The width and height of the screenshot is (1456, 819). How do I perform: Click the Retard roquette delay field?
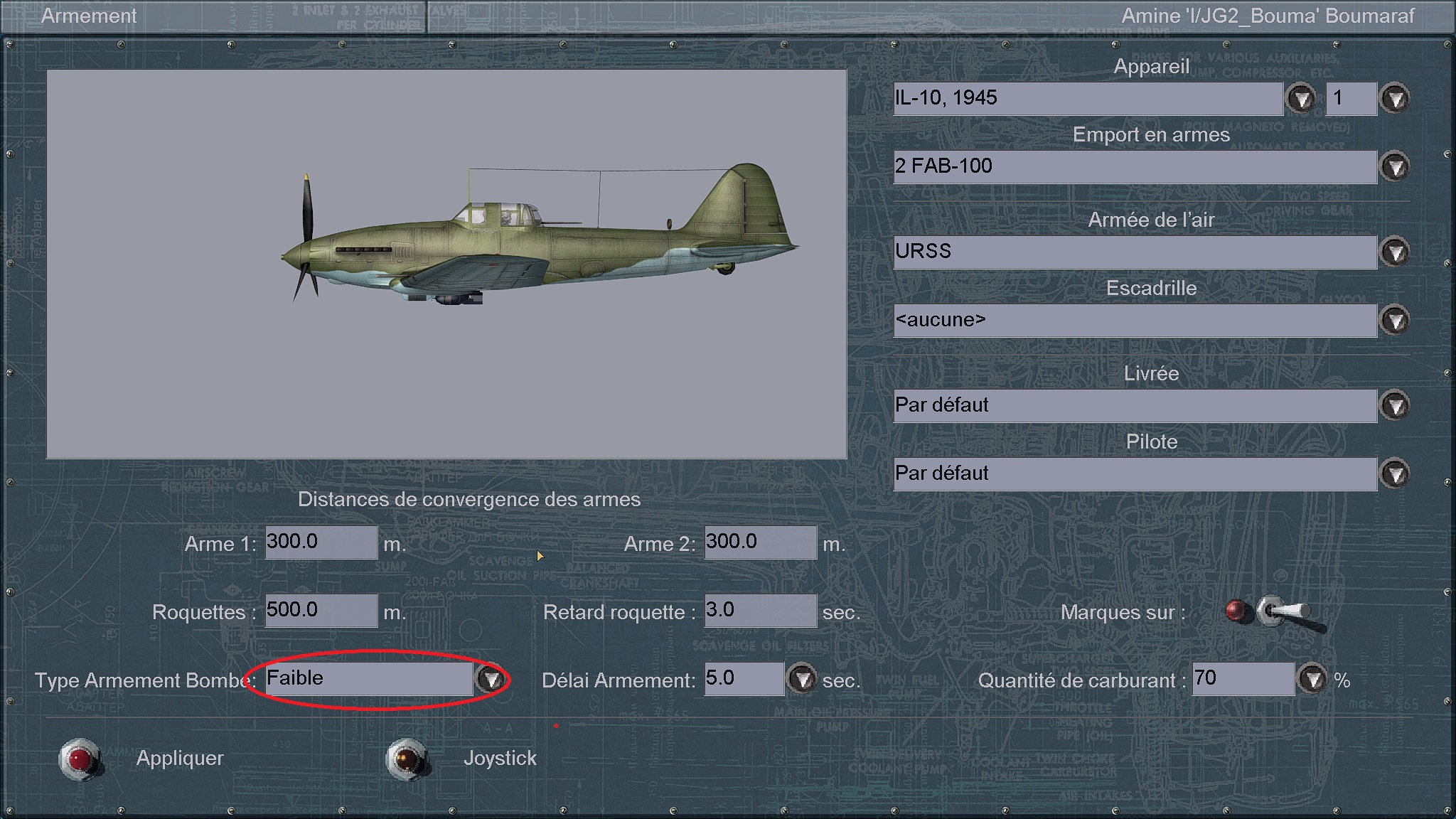coord(759,611)
